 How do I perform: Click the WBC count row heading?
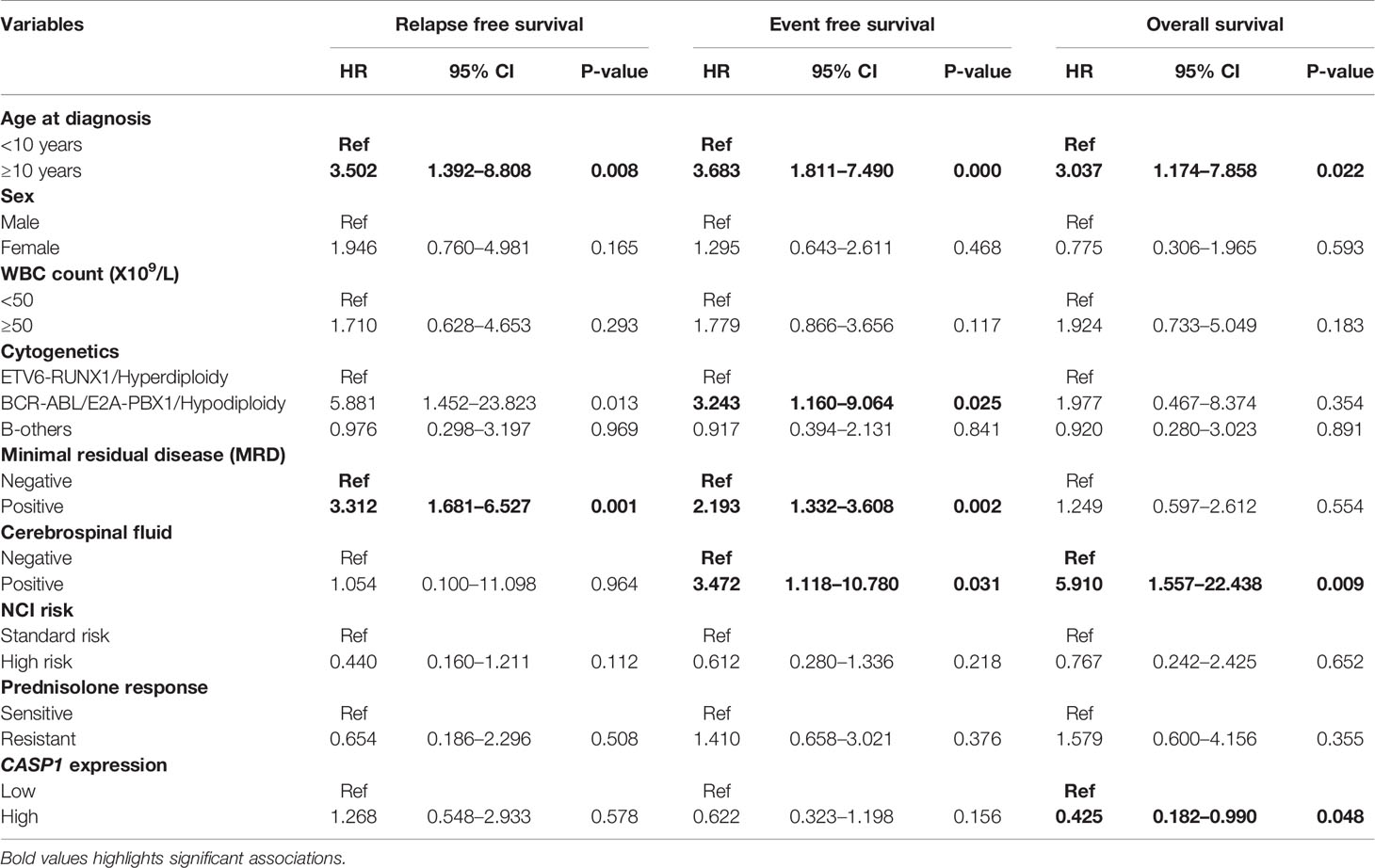89,274
